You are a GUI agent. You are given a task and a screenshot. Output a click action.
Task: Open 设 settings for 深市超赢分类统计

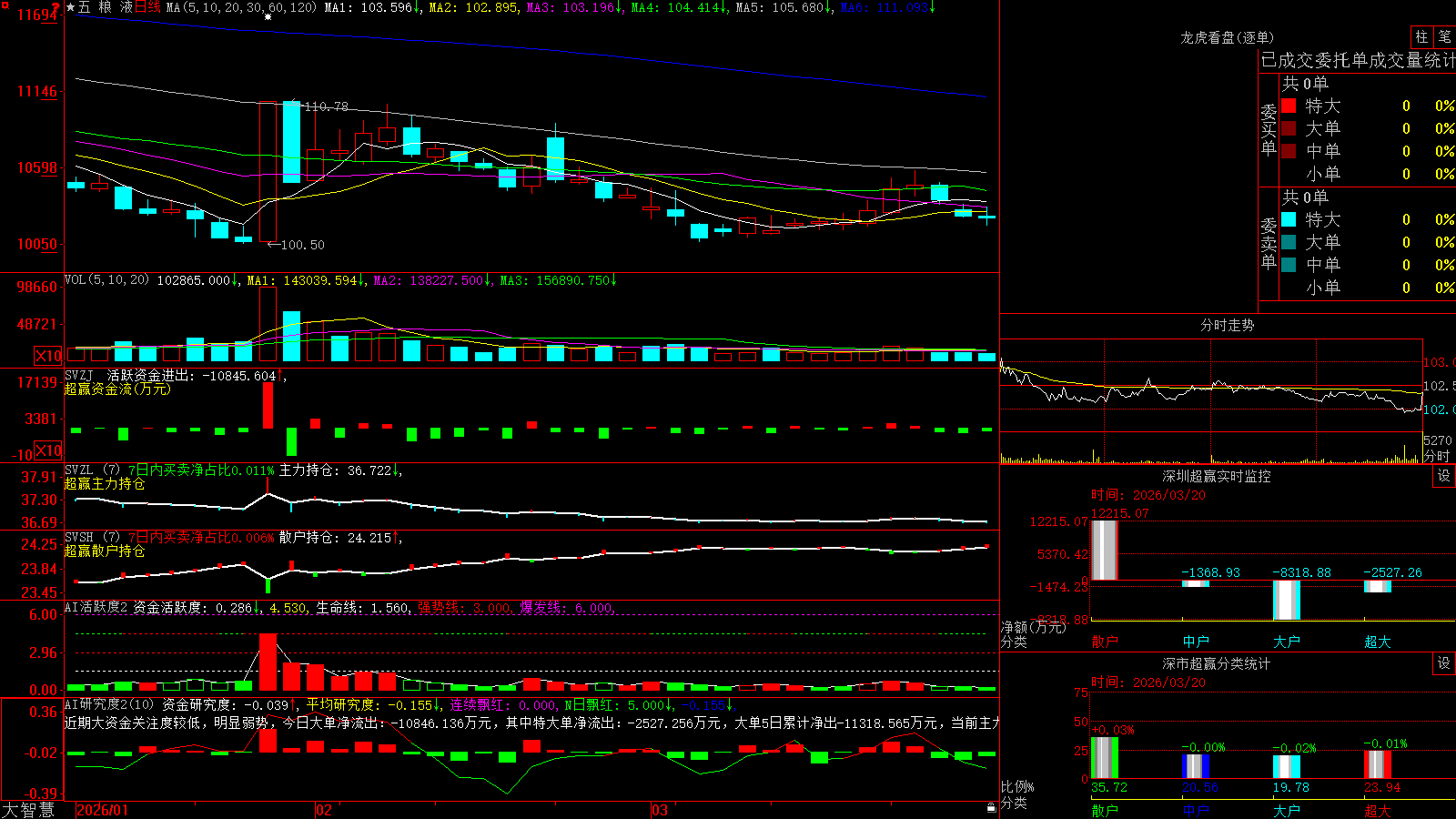click(1444, 663)
